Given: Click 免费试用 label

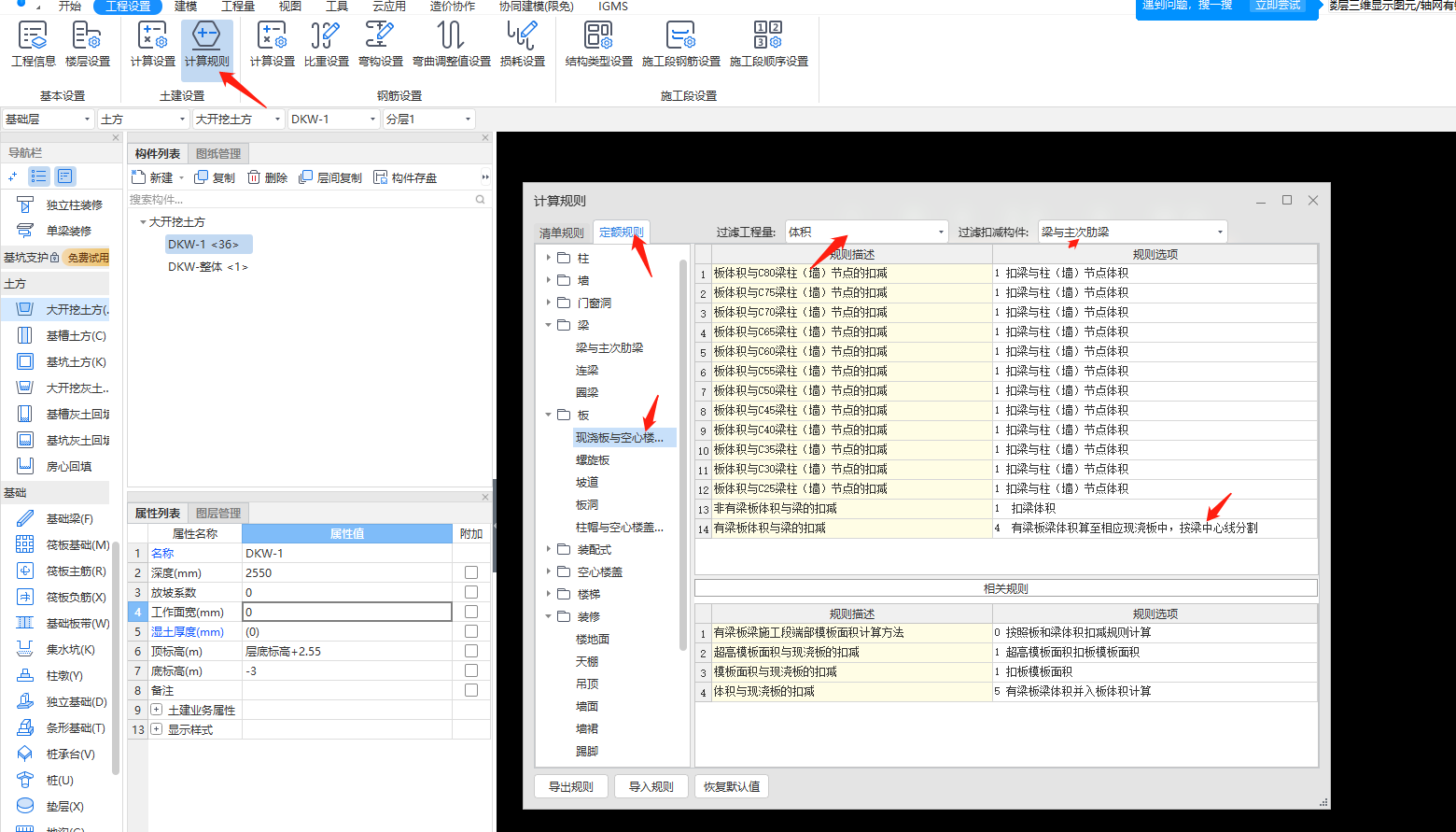Looking at the screenshot, I should (87, 257).
